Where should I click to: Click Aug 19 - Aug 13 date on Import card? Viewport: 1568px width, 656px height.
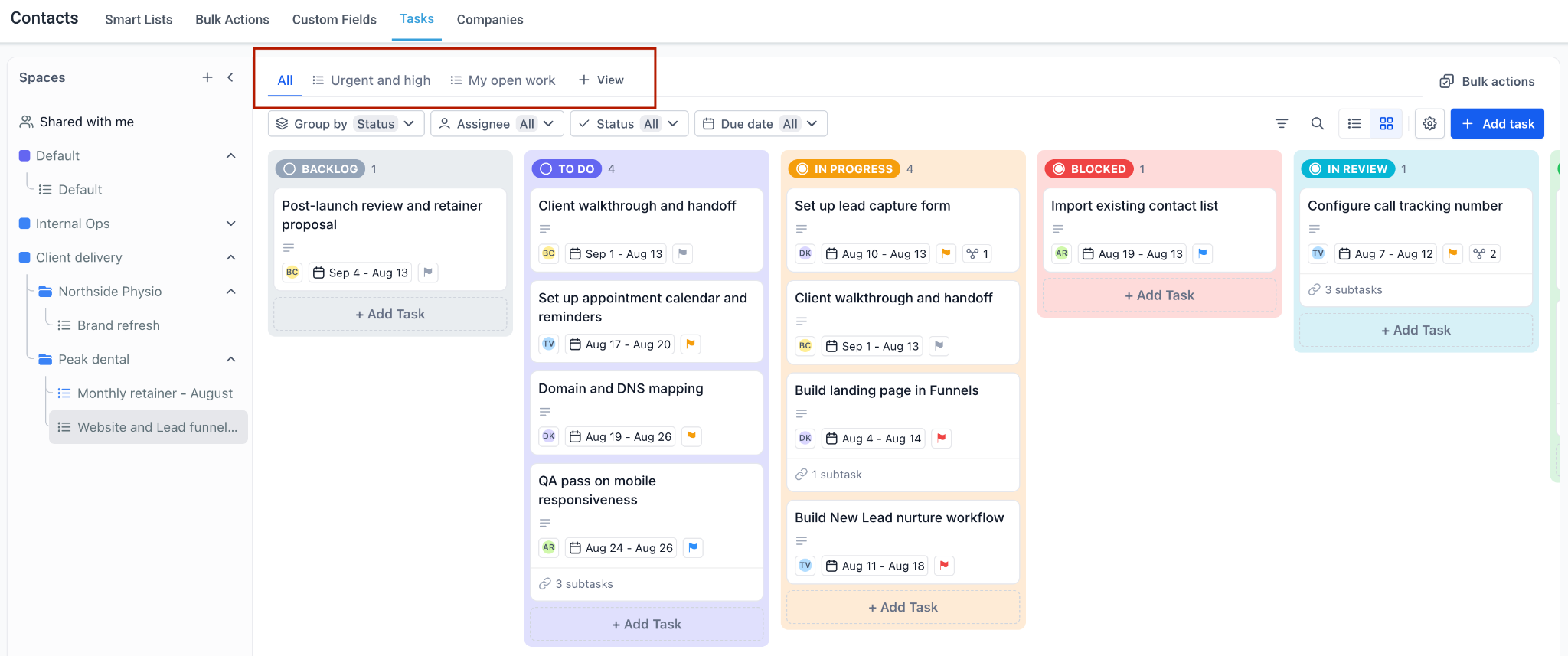pyautogui.click(x=1132, y=253)
